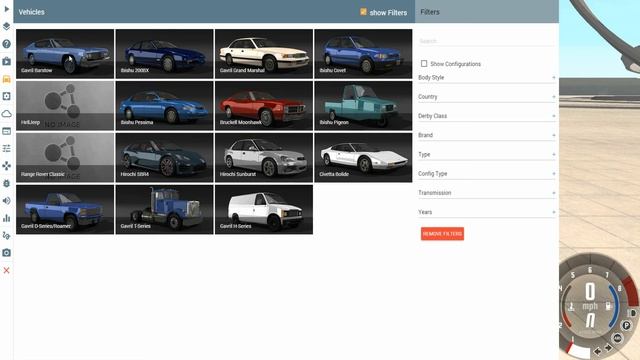Click the play arrow icon in the sidebar
This screenshot has width=640, height=360.
(7, 9)
